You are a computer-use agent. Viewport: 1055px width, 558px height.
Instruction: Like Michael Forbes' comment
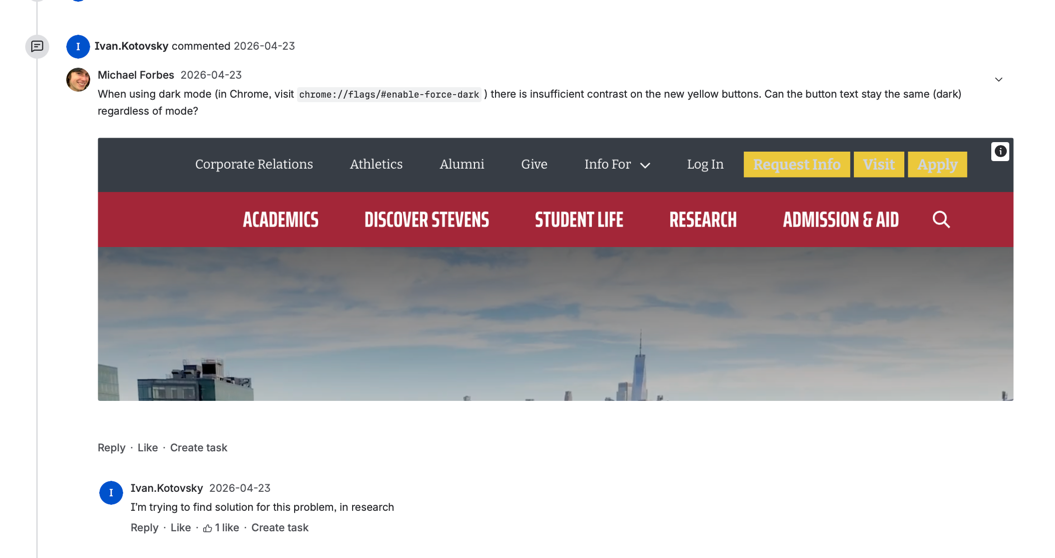pyautogui.click(x=147, y=448)
